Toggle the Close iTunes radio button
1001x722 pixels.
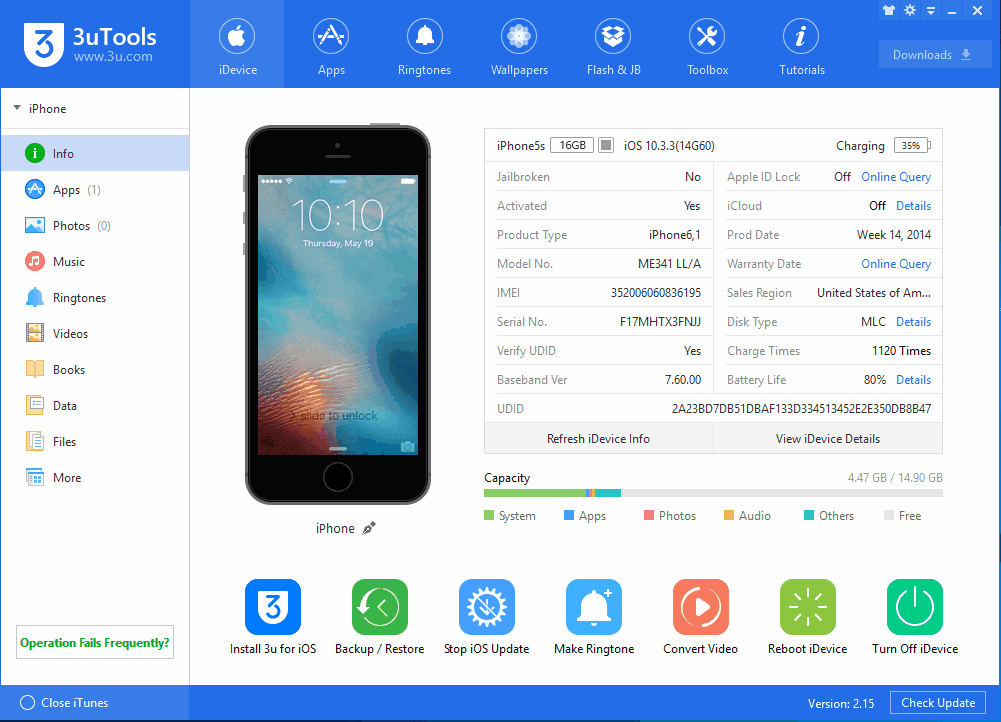coord(27,702)
